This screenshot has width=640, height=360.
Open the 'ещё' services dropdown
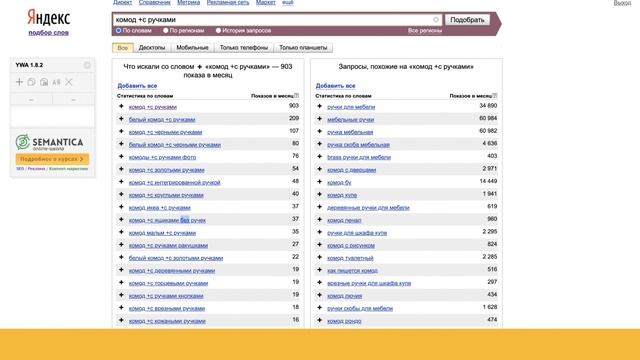288,2
